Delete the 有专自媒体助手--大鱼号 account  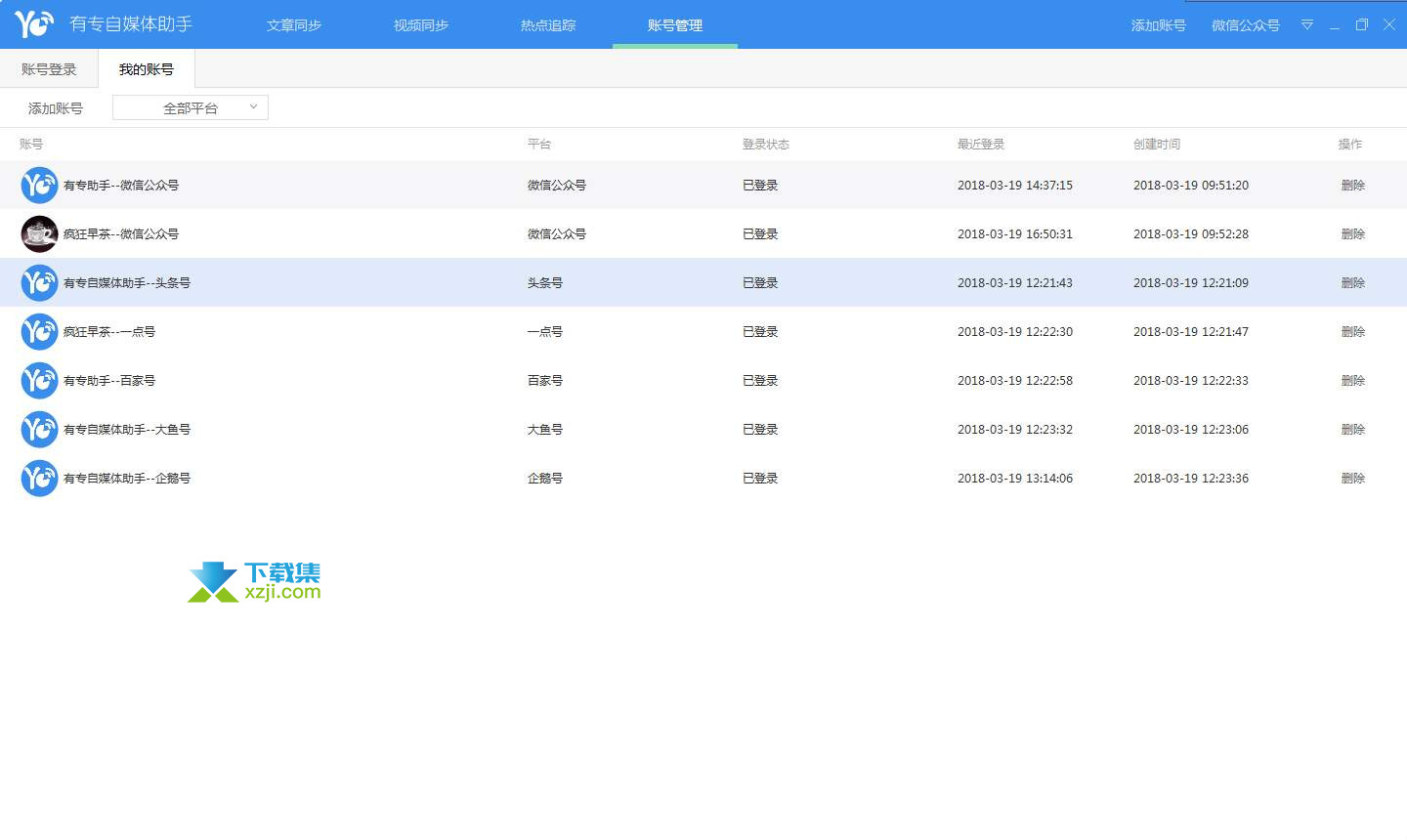pos(1353,430)
